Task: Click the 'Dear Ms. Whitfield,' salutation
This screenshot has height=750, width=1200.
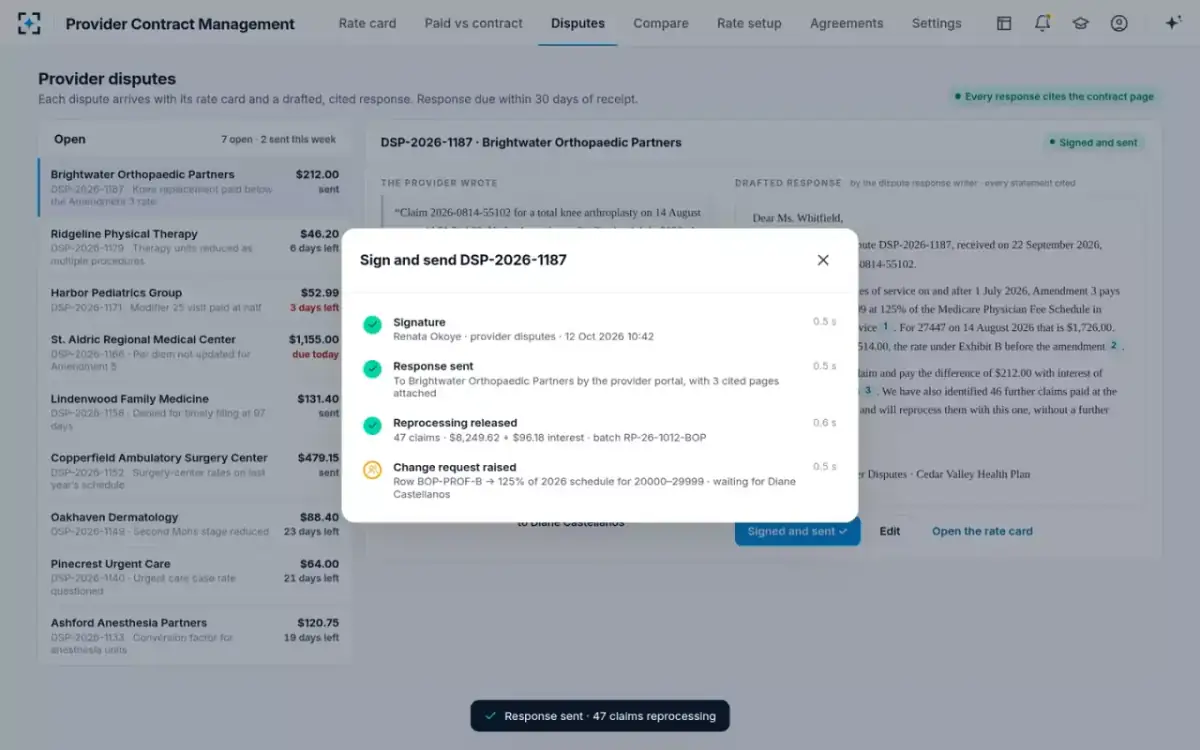Action: pyautogui.click(x=798, y=218)
